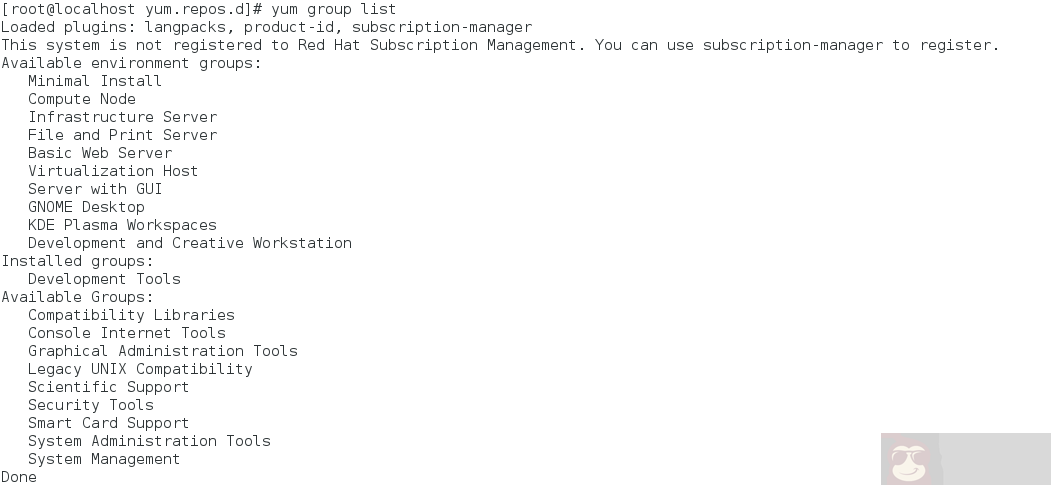The image size is (1061, 490).
Task: Select the 'Compatibility Libraries' line
Action: click(x=131, y=315)
